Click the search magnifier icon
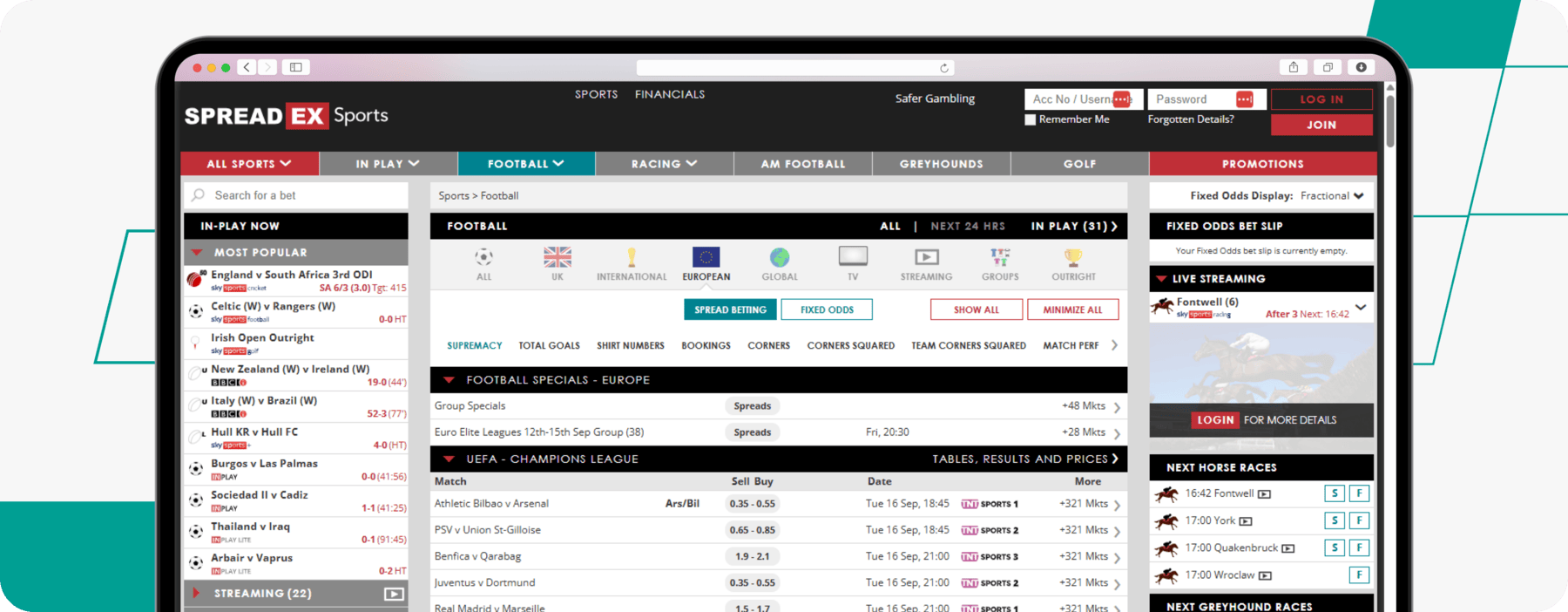This screenshot has width=1568, height=612. tap(199, 195)
